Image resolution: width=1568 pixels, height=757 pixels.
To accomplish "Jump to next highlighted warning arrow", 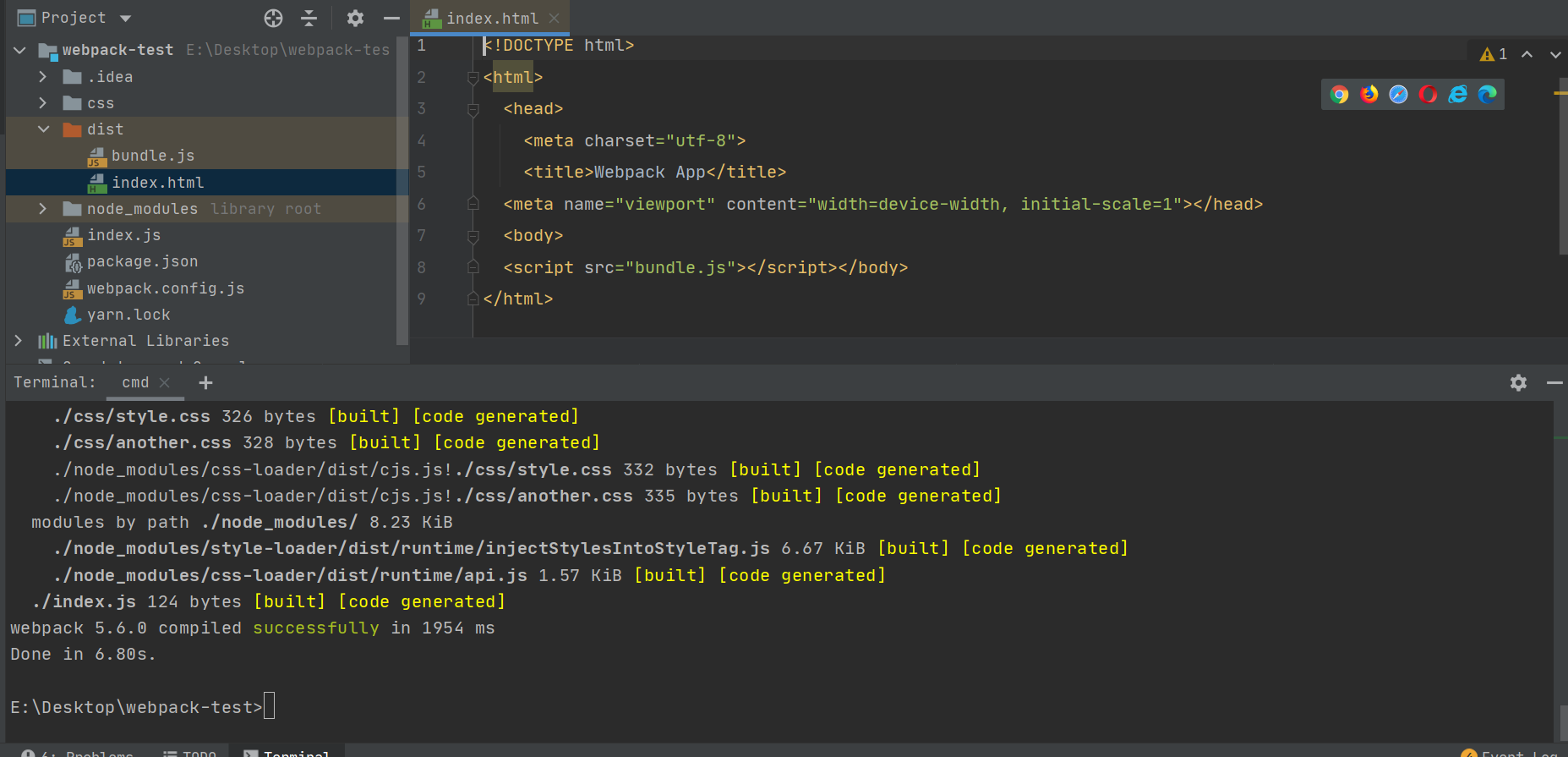I will tap(1554, 54).
